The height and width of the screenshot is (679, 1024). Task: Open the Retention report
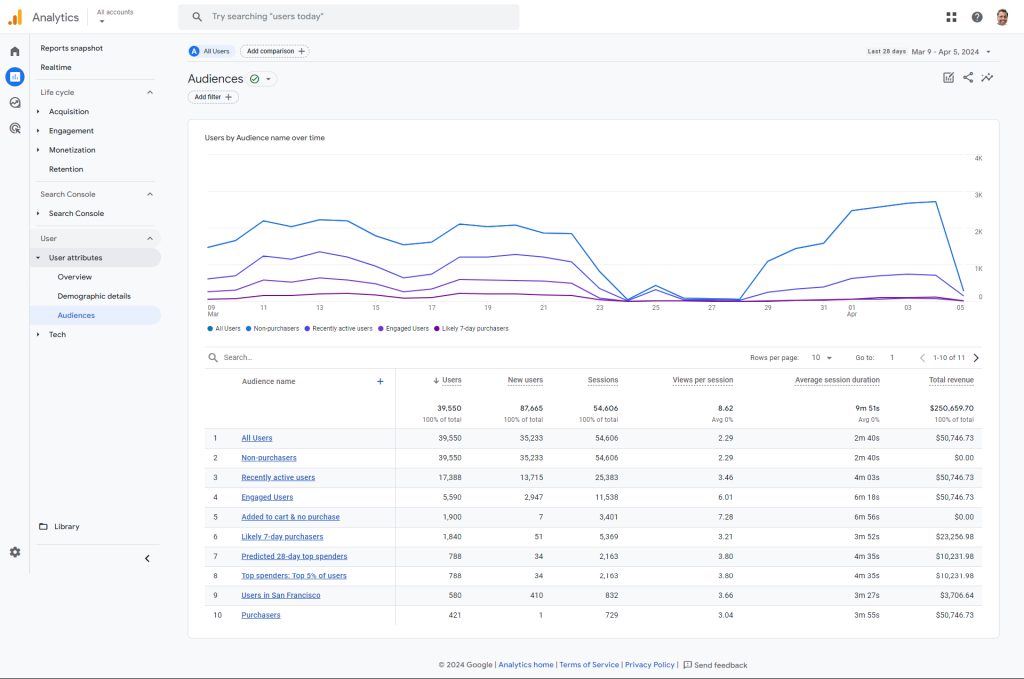coord(66,169)
